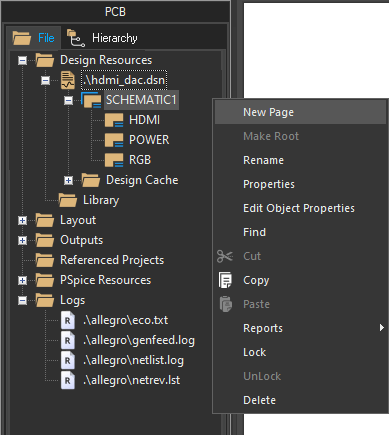Expand the Design Cache node
The width and height of the screenshot is (389, 435).
pyautogui.click(x=68, y=180)
